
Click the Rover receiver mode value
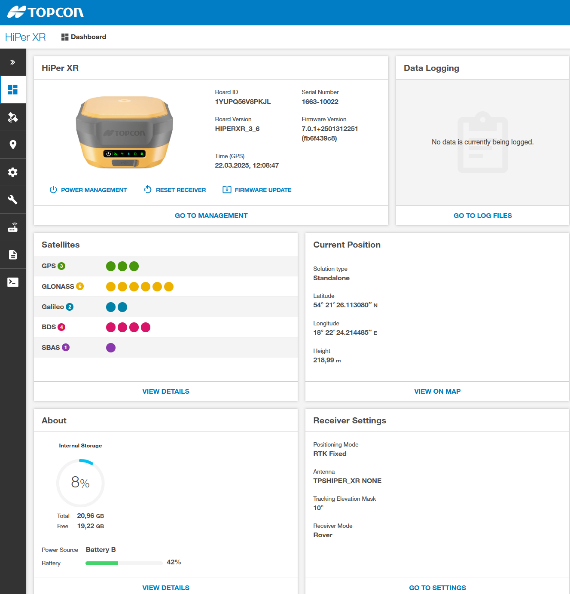(x=323, y=535)
